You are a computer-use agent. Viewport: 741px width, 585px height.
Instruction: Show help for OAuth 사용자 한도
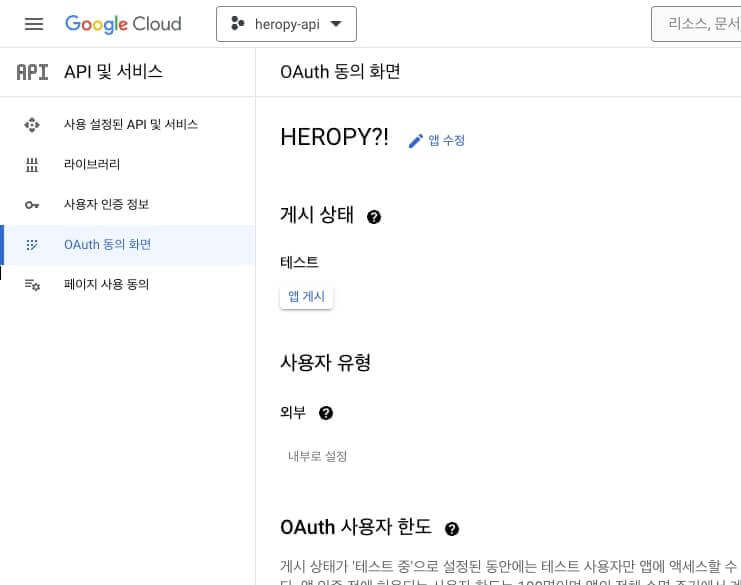tap(452, 529)
